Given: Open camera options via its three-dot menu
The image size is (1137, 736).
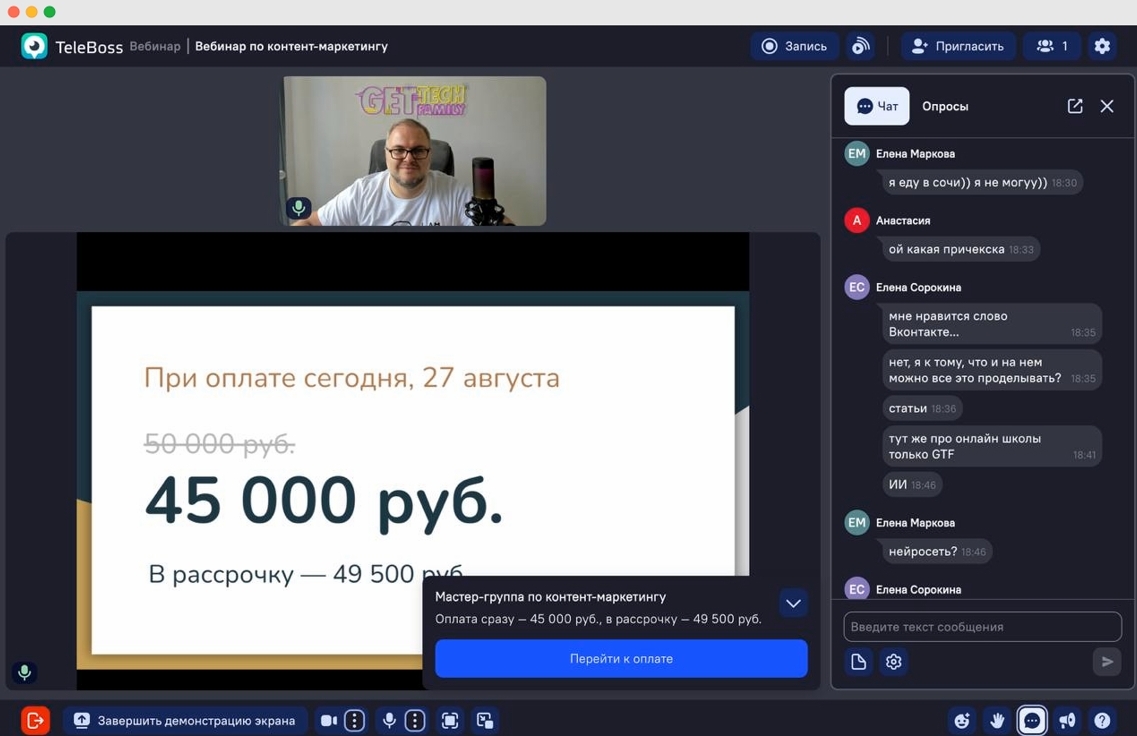Looking at the screenshot, I should 356,719.
